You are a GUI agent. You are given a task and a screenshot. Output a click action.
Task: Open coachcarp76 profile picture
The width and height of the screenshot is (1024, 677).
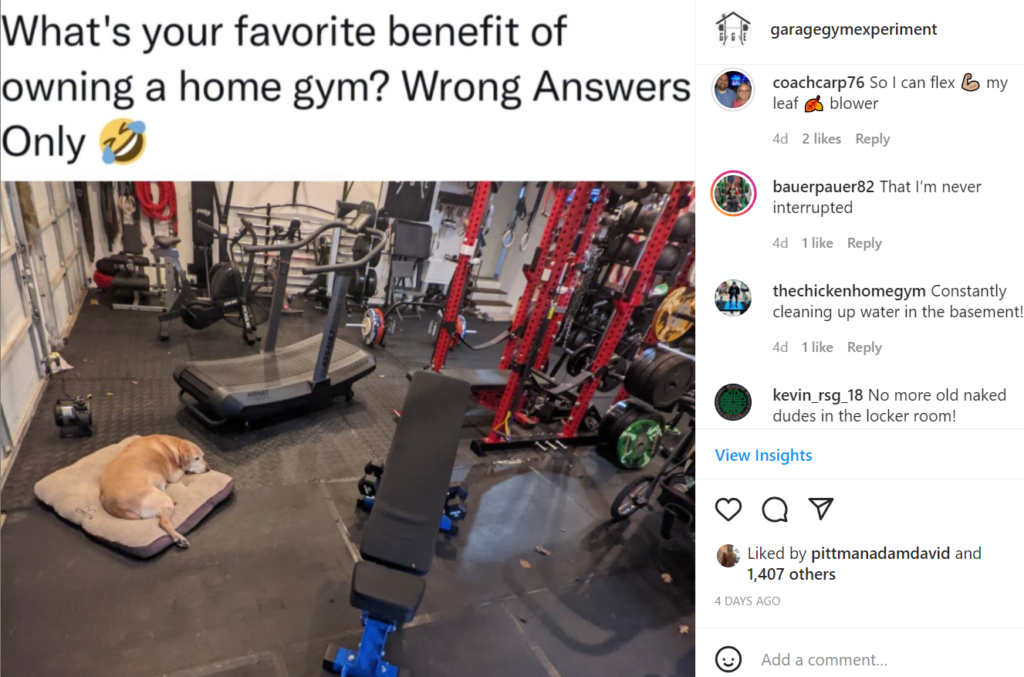(x=733, y=90)
